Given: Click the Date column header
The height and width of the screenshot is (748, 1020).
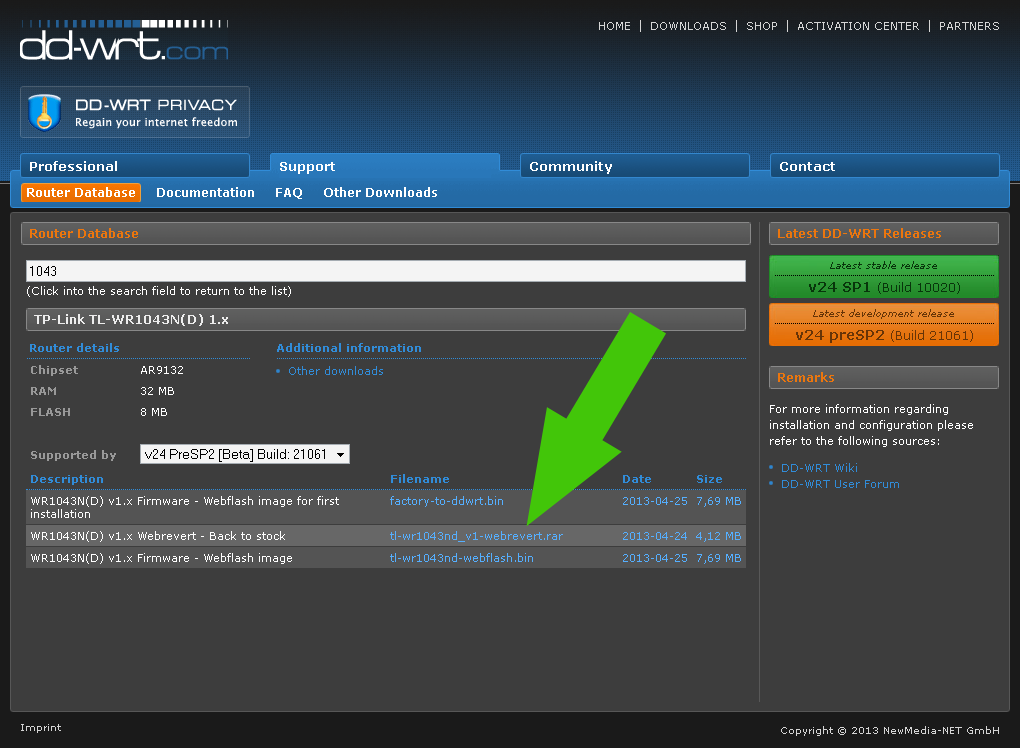Looking at the screenshot, I should coord(636,479).
